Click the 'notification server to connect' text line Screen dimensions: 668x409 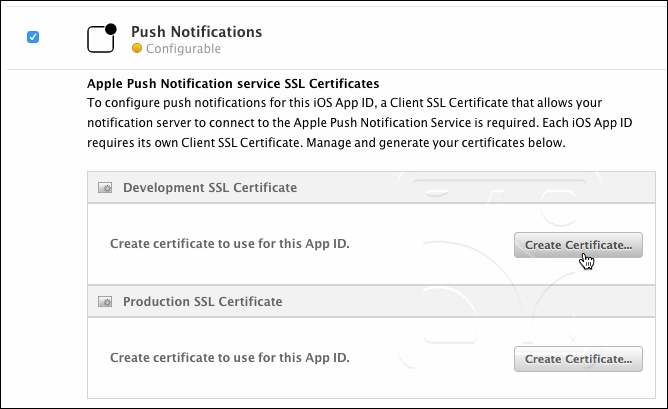coord(360,123)
